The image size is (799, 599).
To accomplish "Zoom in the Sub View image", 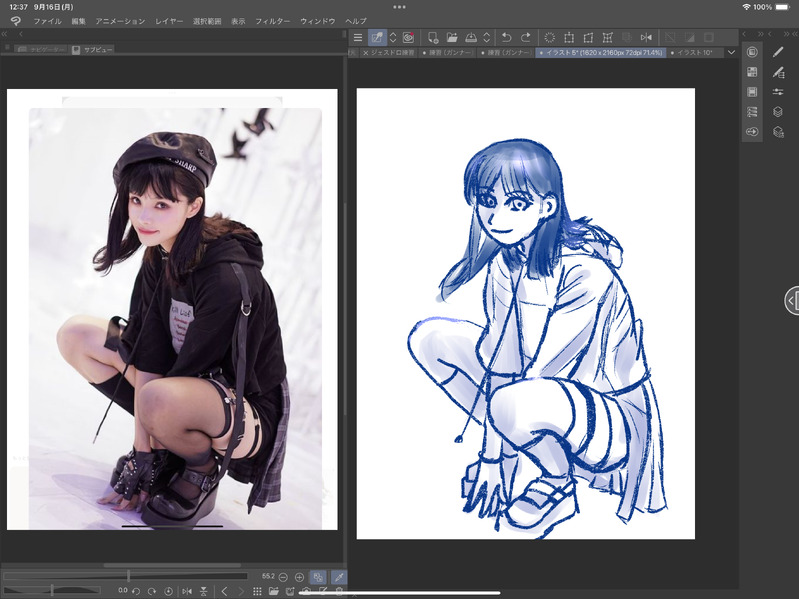I will coord(300,577).
